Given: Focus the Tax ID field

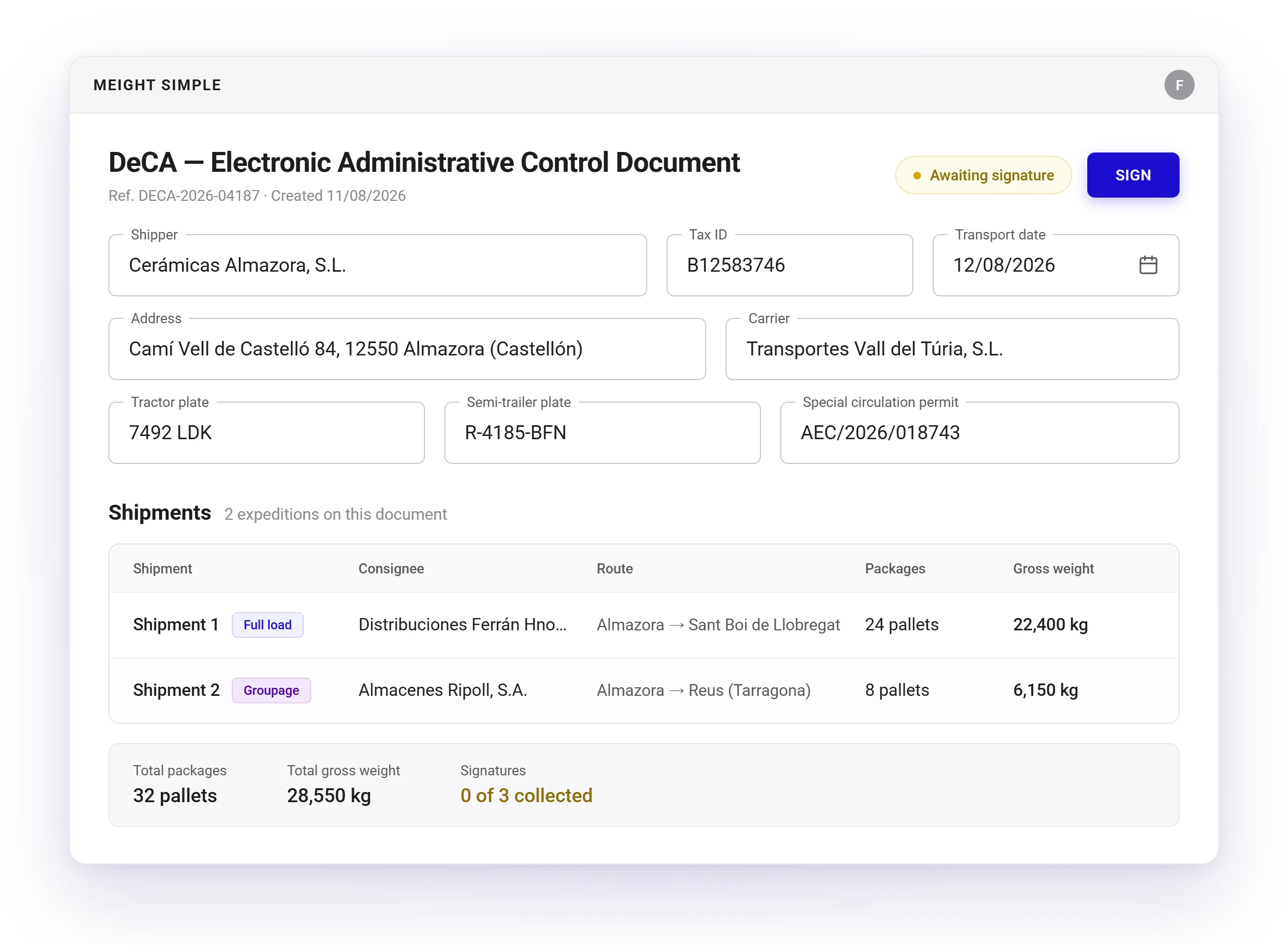Looking at the screenshot, I should [x=789, y=265].
